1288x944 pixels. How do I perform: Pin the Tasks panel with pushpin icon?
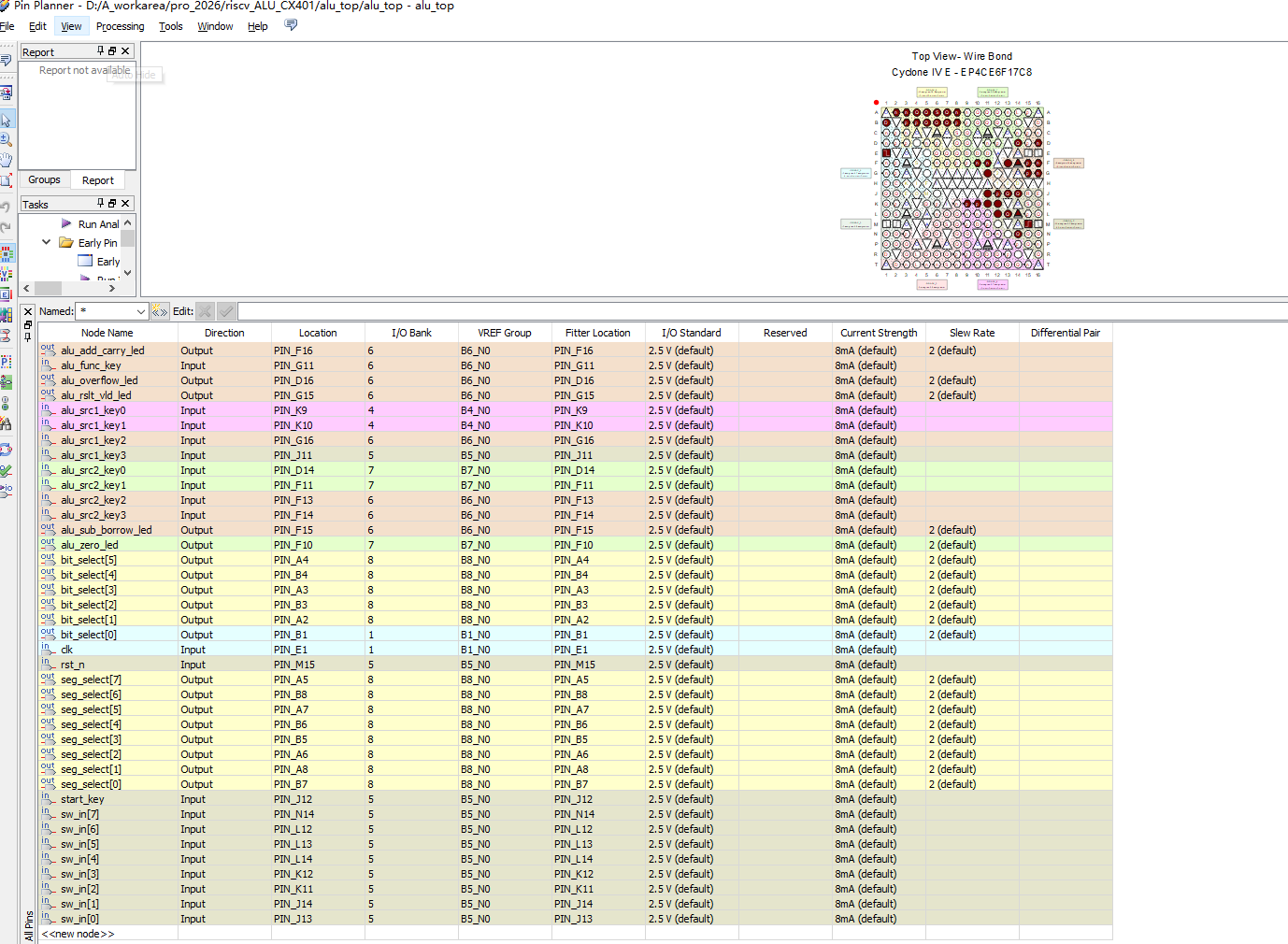[101, 203]
